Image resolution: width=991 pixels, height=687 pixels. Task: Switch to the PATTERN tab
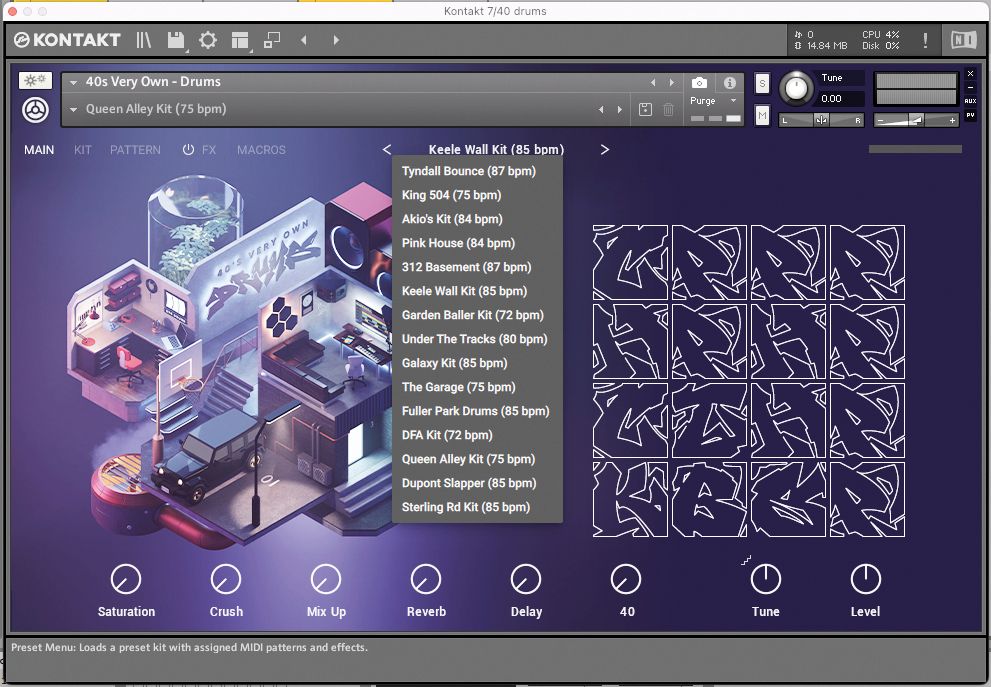(135, 149)
